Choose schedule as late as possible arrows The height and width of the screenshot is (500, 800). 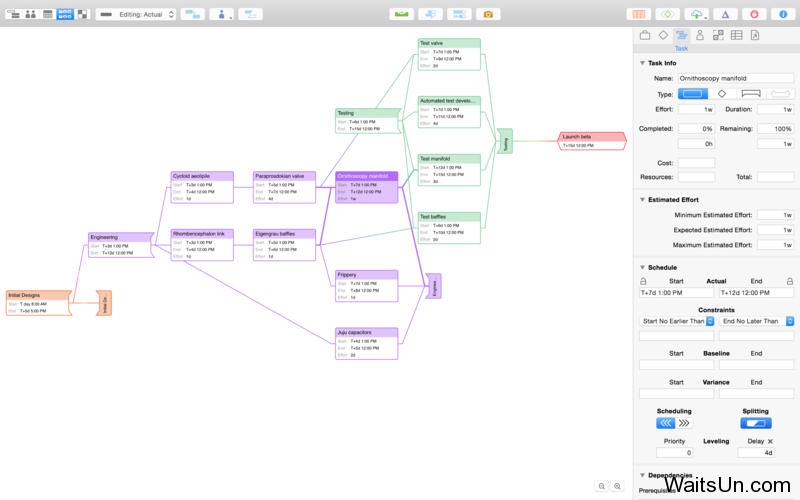tap(684, 423)
